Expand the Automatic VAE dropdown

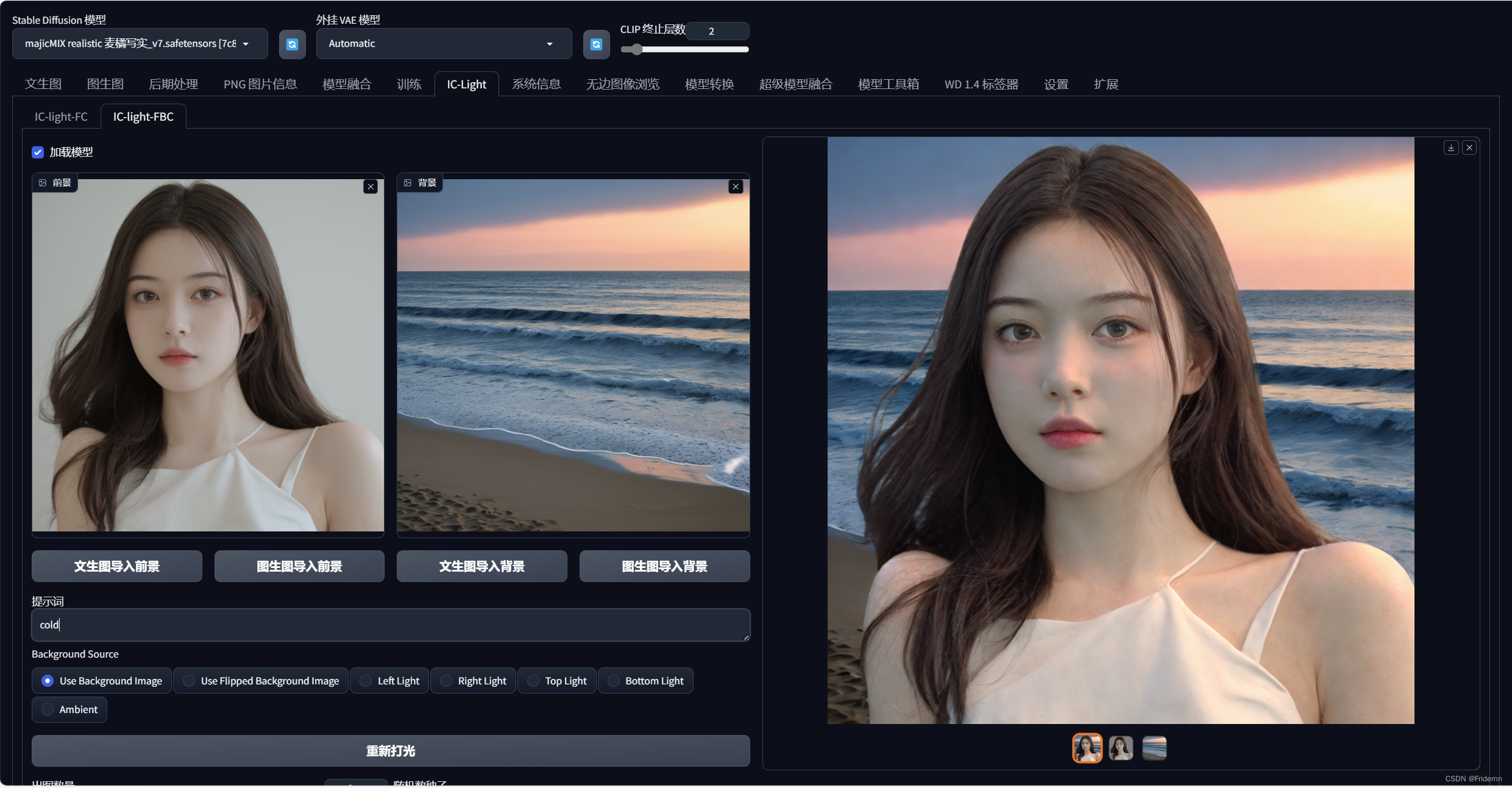pyautogui.click(x=443, y=44)
